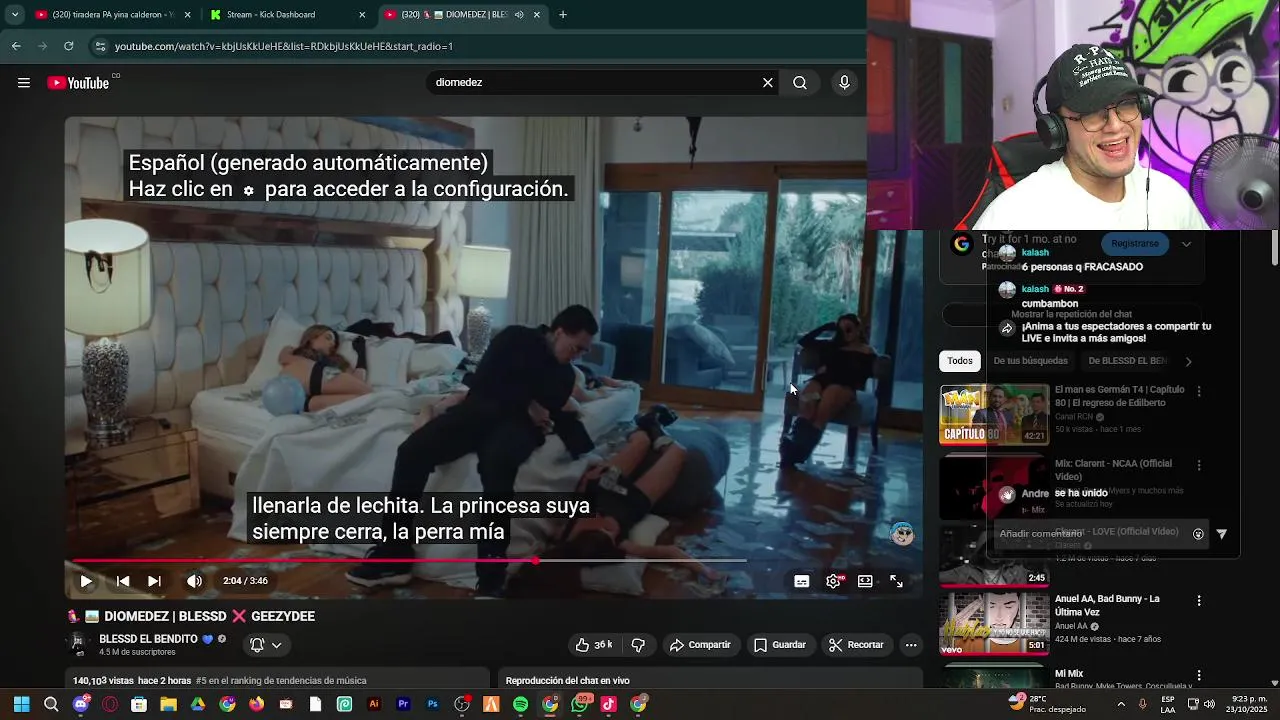1280x720 pixels.
Task: Open BLESSD EL BENDITO channel name
Action: (x=148, y=639)
